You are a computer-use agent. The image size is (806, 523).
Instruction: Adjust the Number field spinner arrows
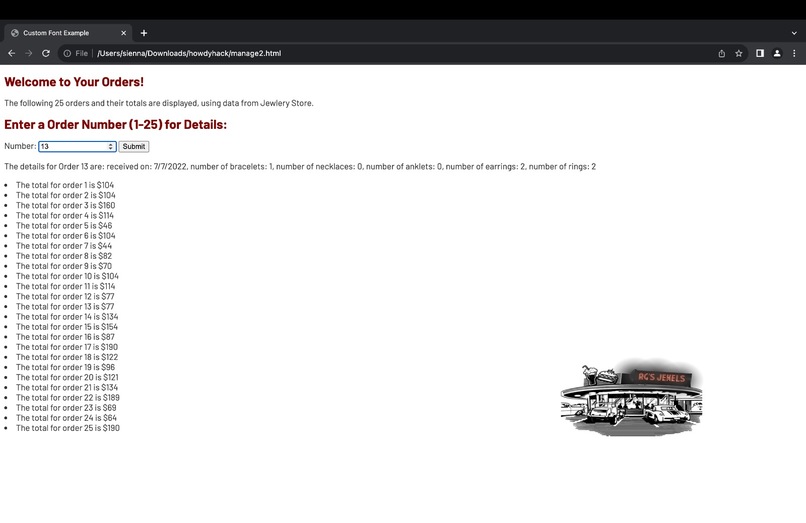pyautogui.click(x=111, y=147)
